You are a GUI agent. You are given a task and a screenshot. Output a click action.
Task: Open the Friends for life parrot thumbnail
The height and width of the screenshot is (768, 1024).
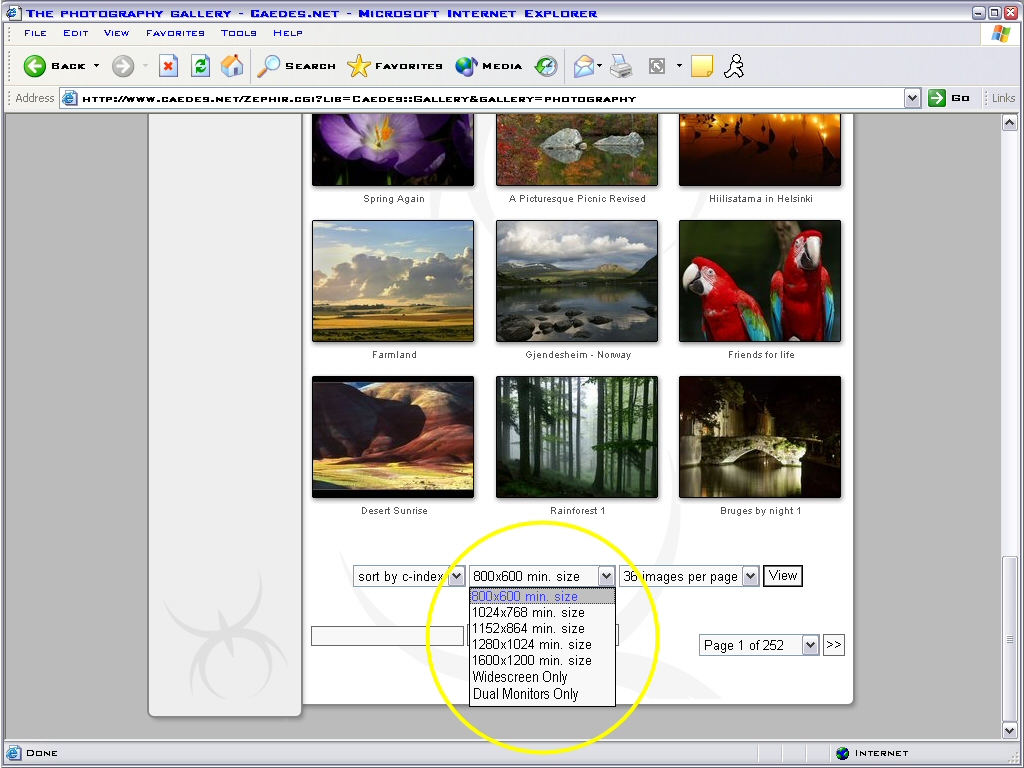[760, 281]
